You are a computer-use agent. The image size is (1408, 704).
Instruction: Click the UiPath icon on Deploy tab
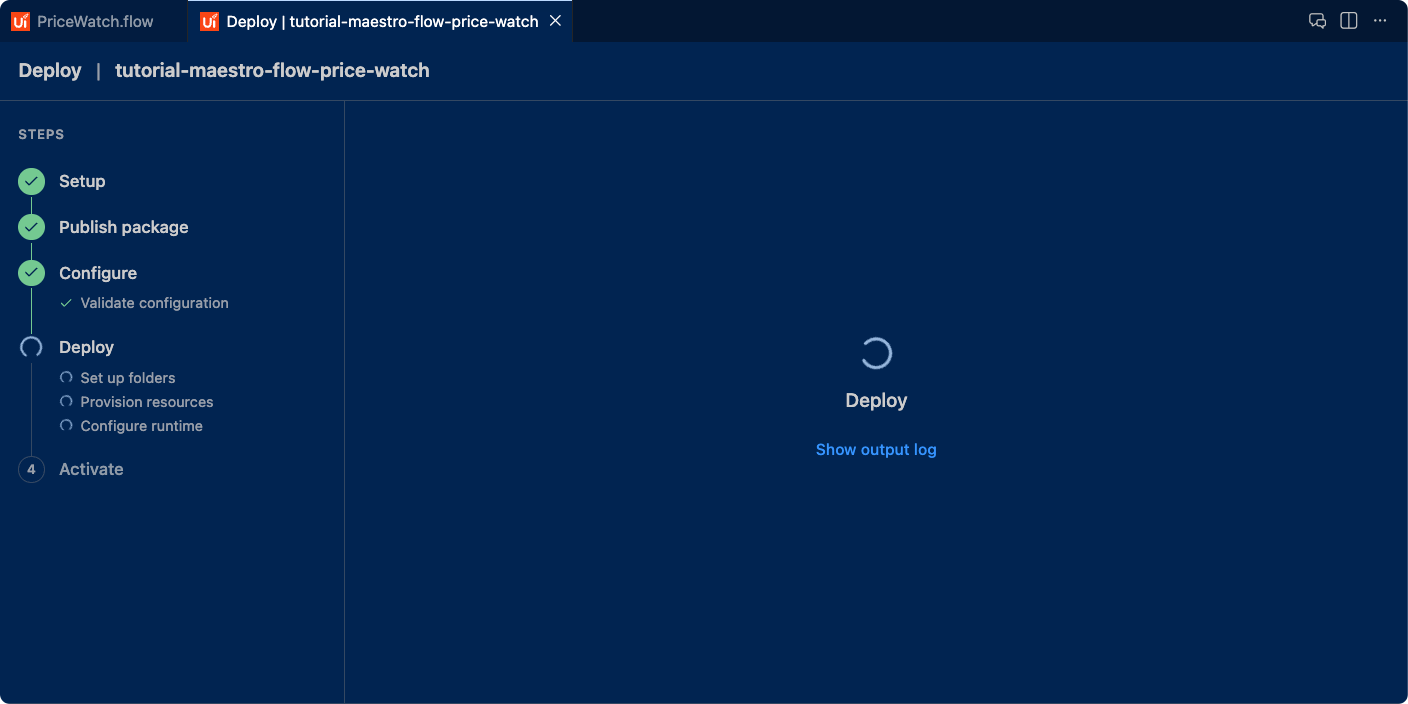tap(209, 21)
